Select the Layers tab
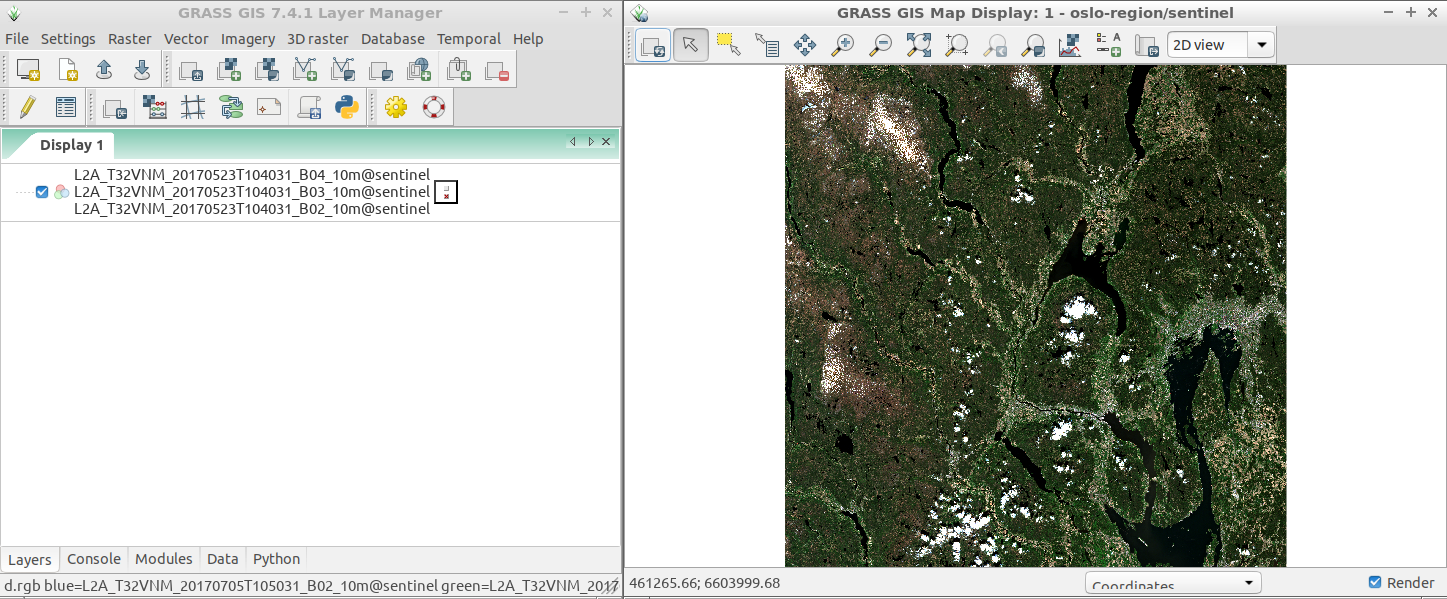The width and height of the screenshot is (1447, 599). tap(30, 560)
